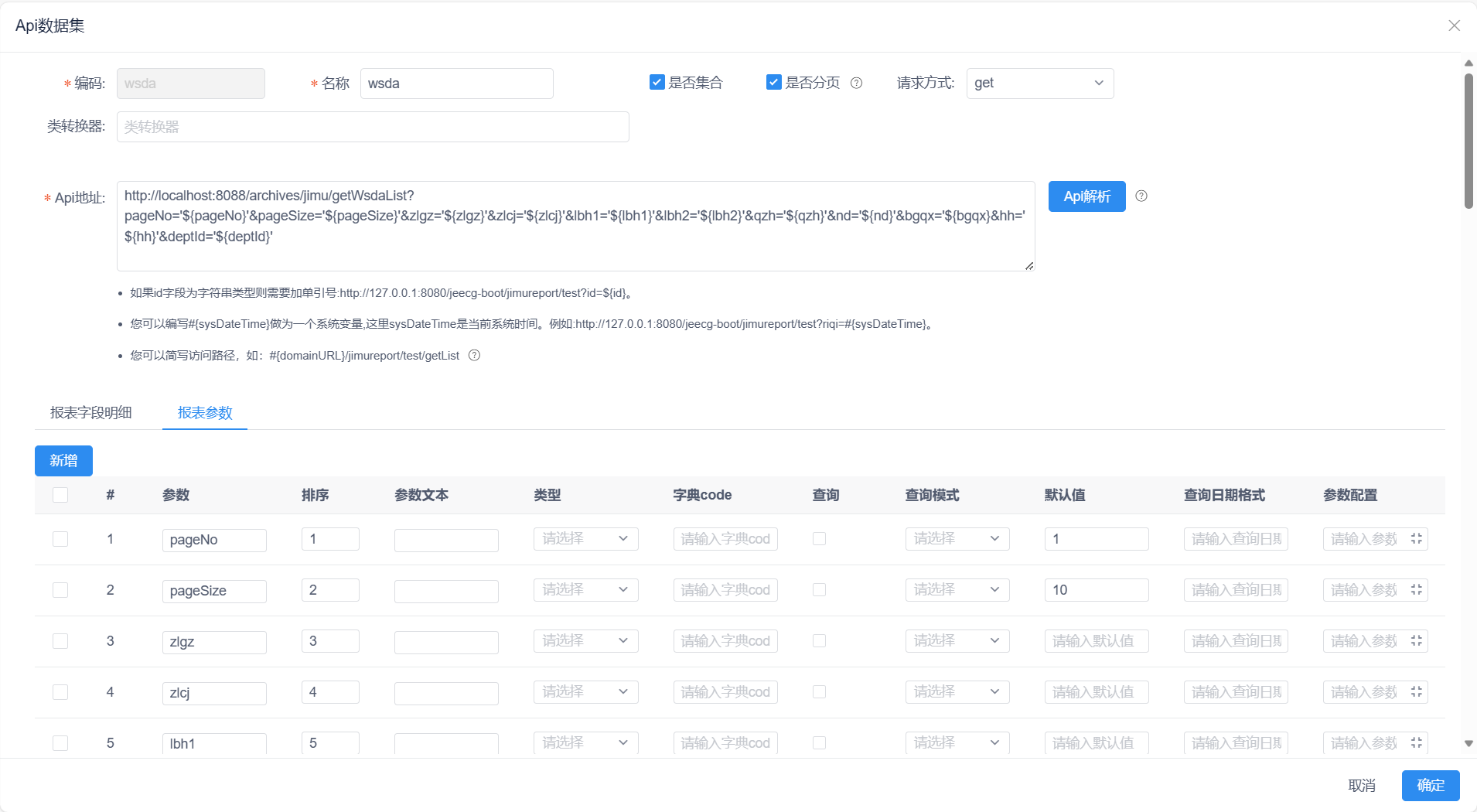Open the help icon next to Api解析 button

[x=1142, y=196]
